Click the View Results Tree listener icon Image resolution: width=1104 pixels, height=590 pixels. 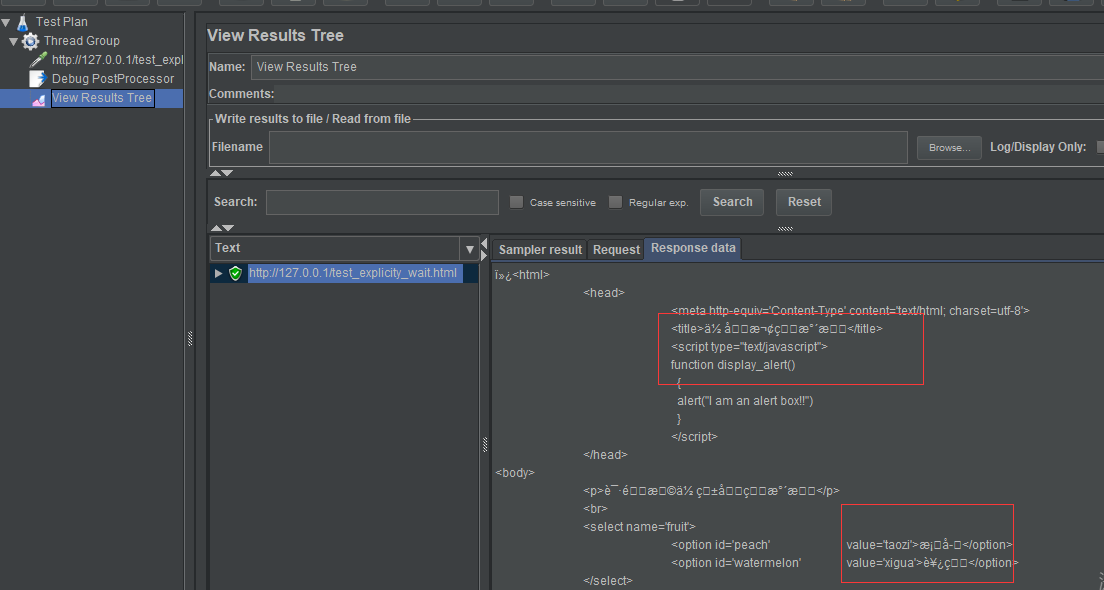click(x=39, y=99)
